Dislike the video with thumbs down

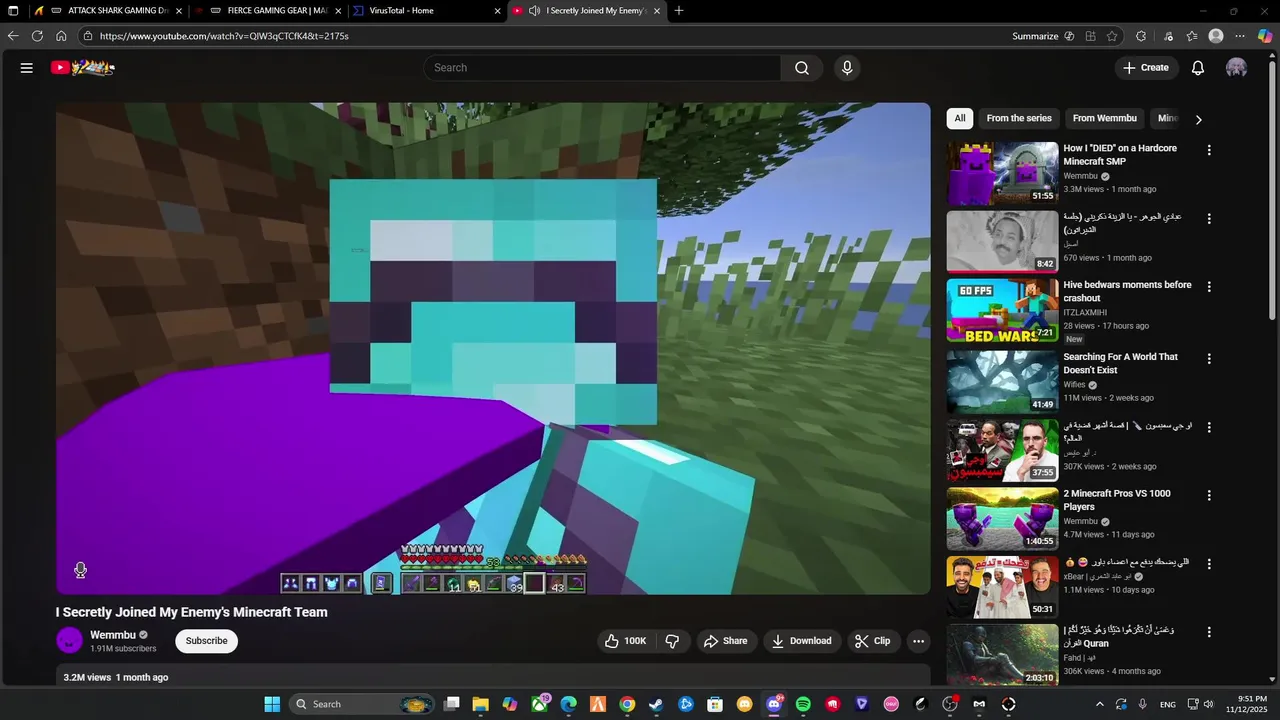672,641
